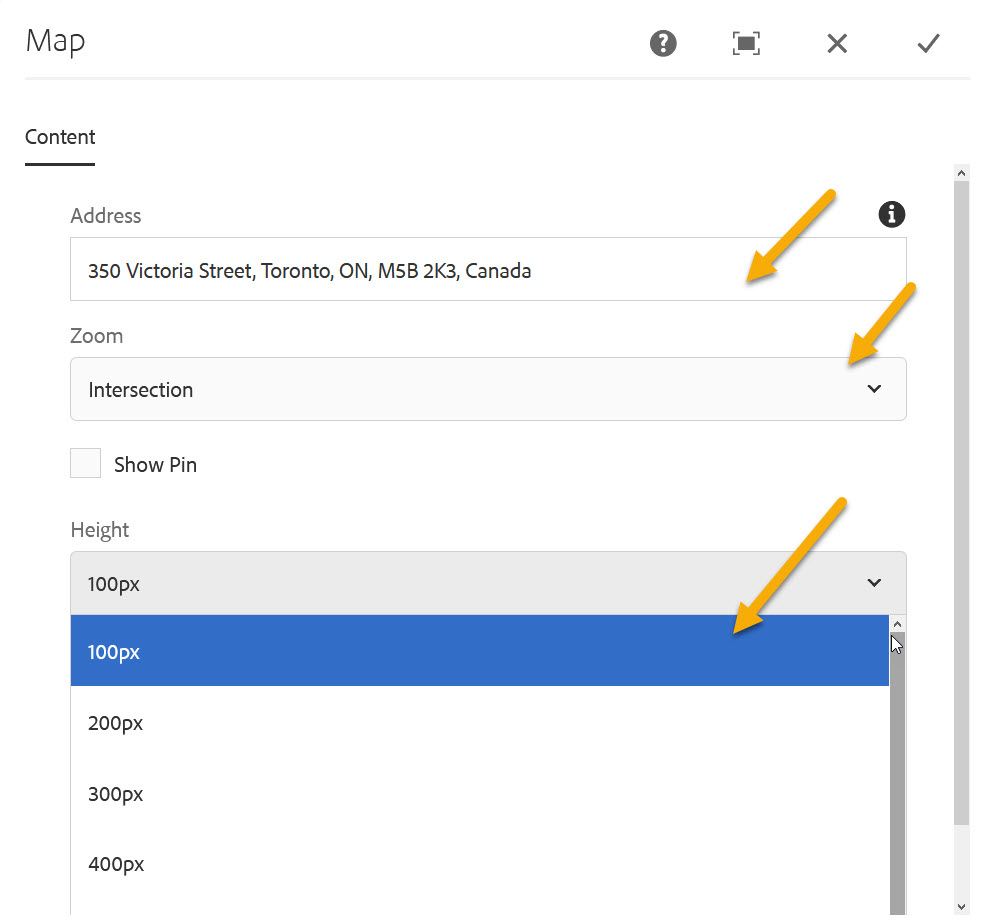The height and width of the screenshot is (918, 988).
Task: Switch to the Content tab
Action: (60, 138)
